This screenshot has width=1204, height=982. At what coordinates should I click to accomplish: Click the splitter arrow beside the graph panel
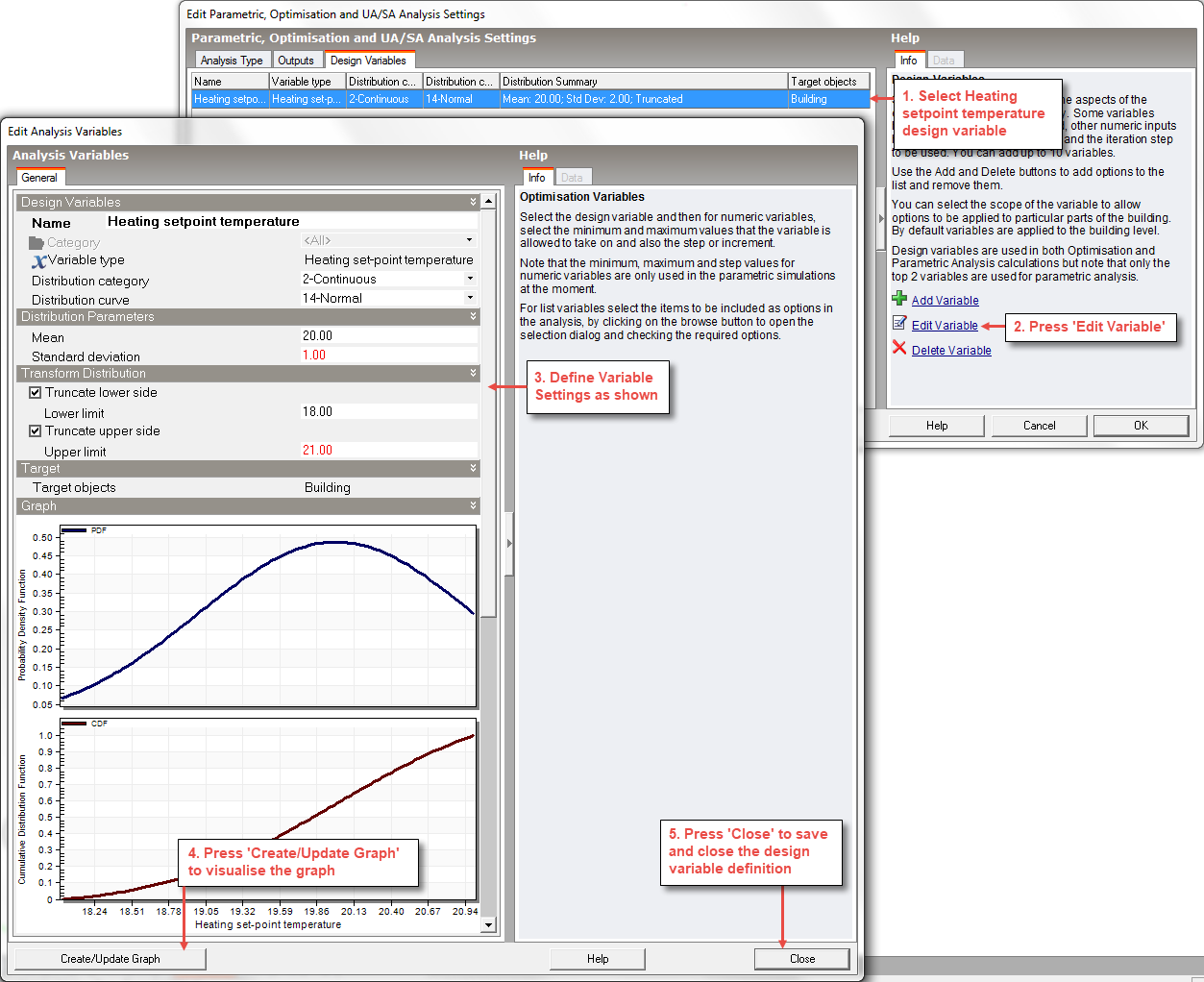[509, 544]
